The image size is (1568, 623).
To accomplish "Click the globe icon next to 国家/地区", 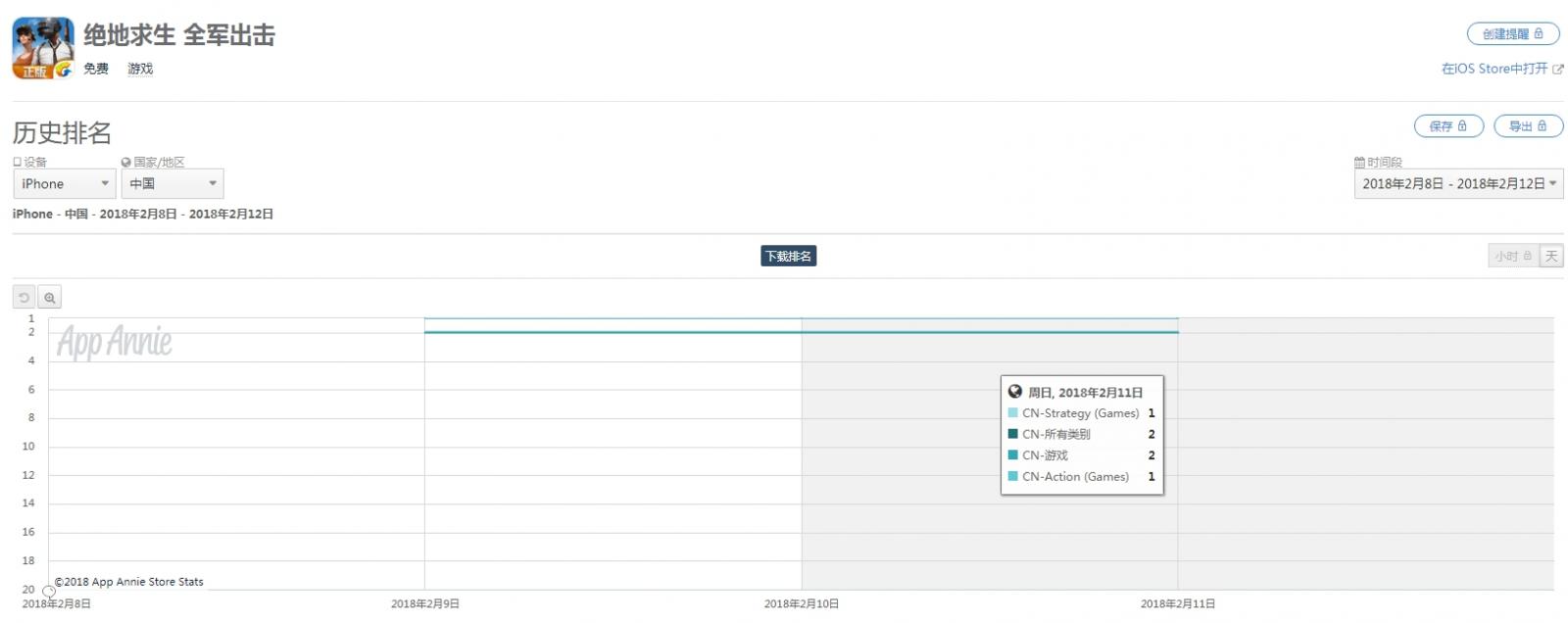I will (x=126, y=163).
